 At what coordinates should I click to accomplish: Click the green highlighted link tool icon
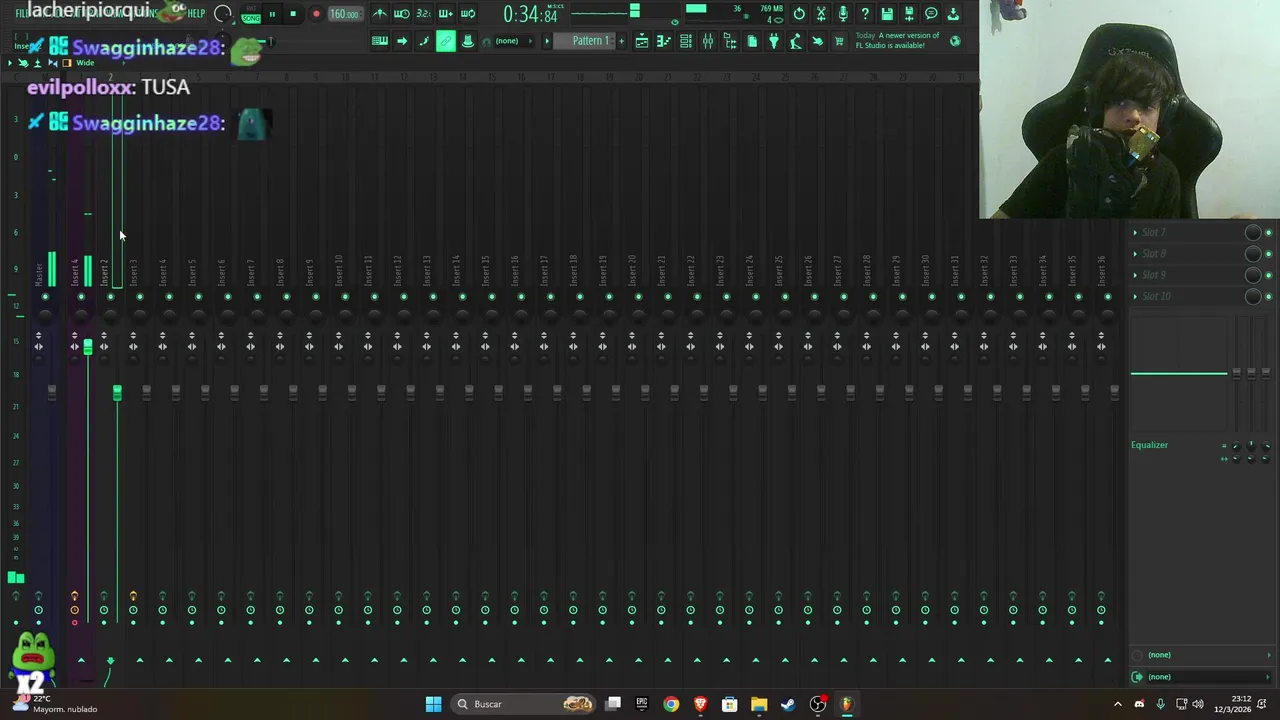click(x=446, y=41)
